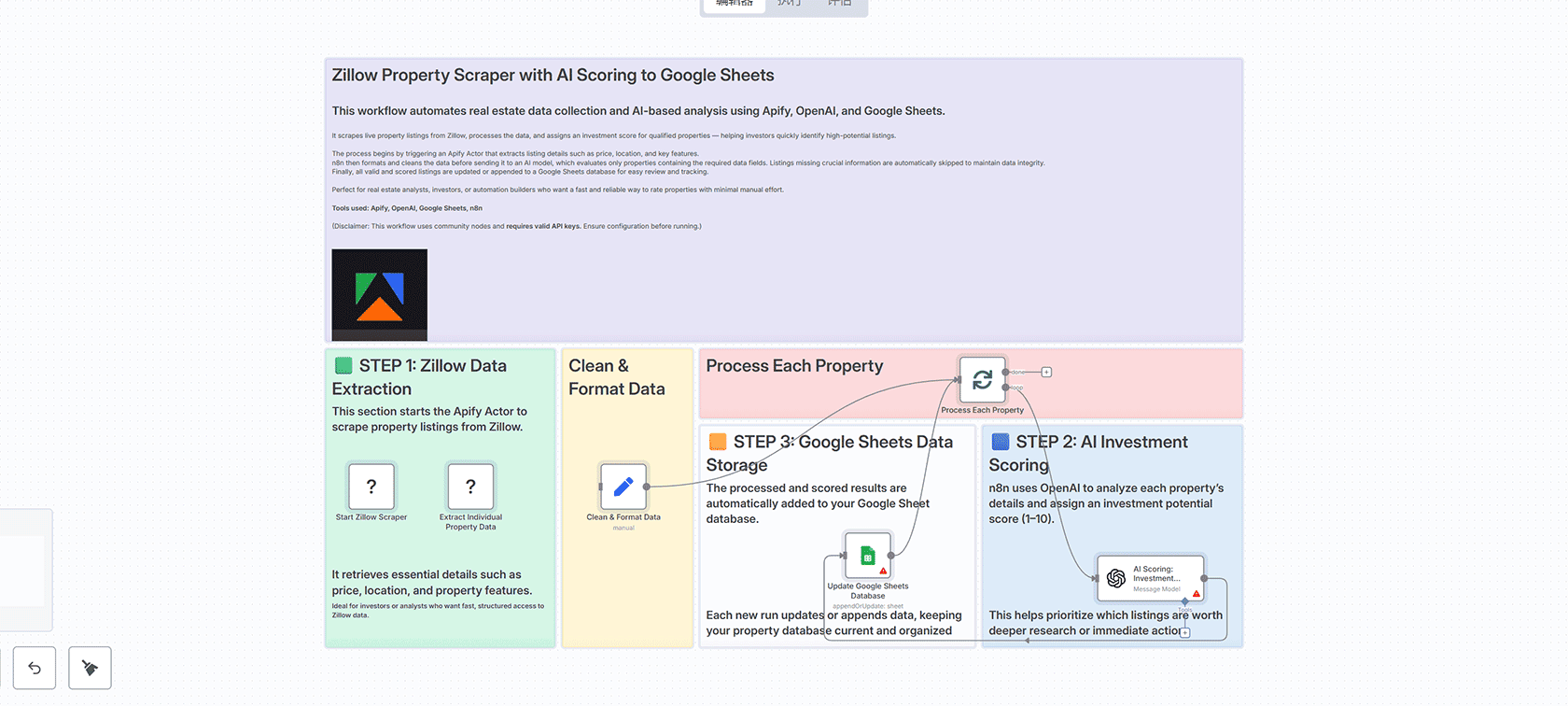
Task: Select the 'Clean & Format Data' sticky note heading
Action: (x=617, y=377)
